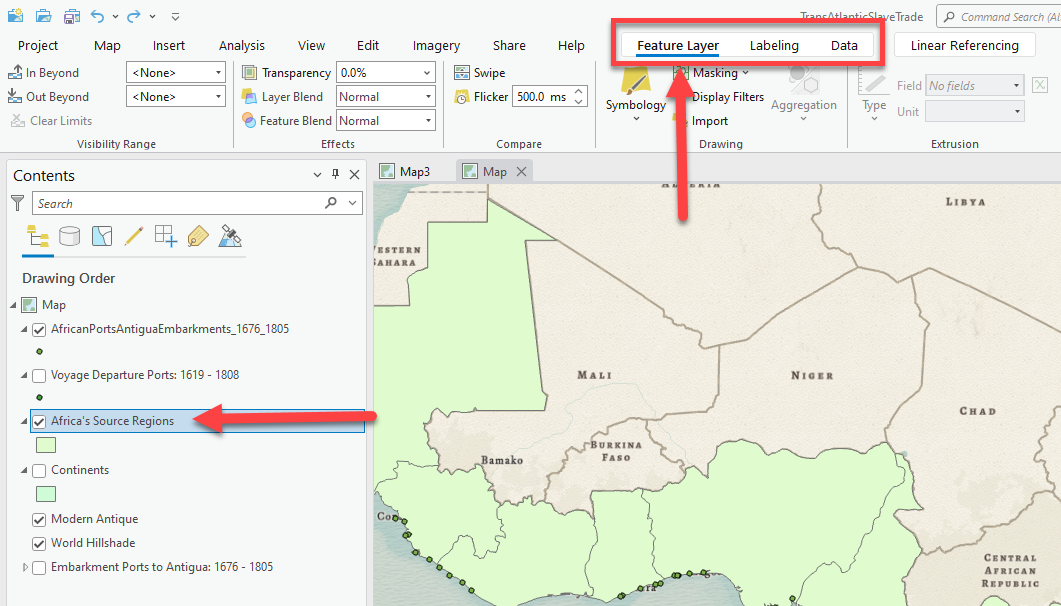Click filter funnel icon in Contents
This screenshot has height=606, width=1061.
17,203
